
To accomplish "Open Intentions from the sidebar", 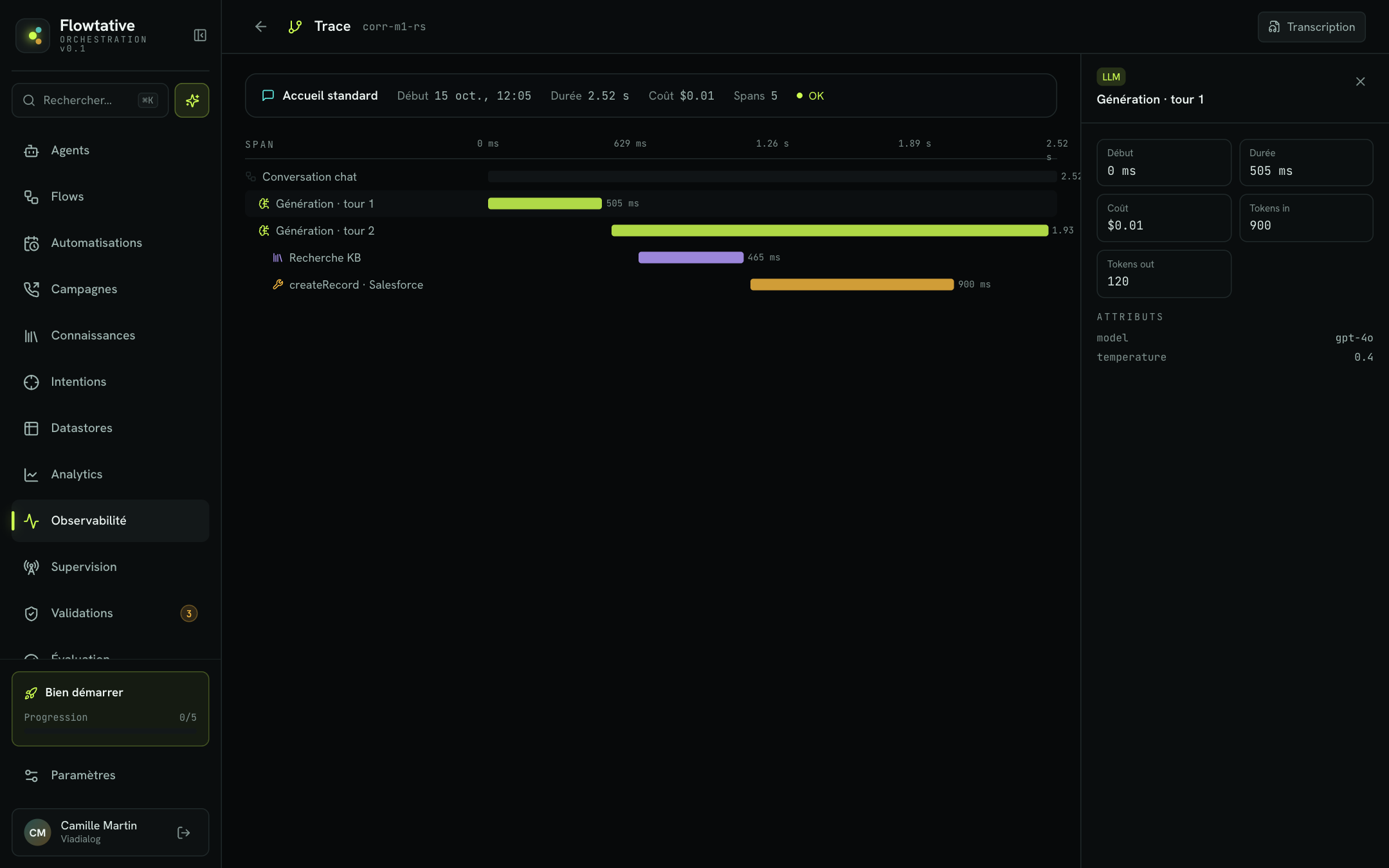I will (x=110, y=382).
